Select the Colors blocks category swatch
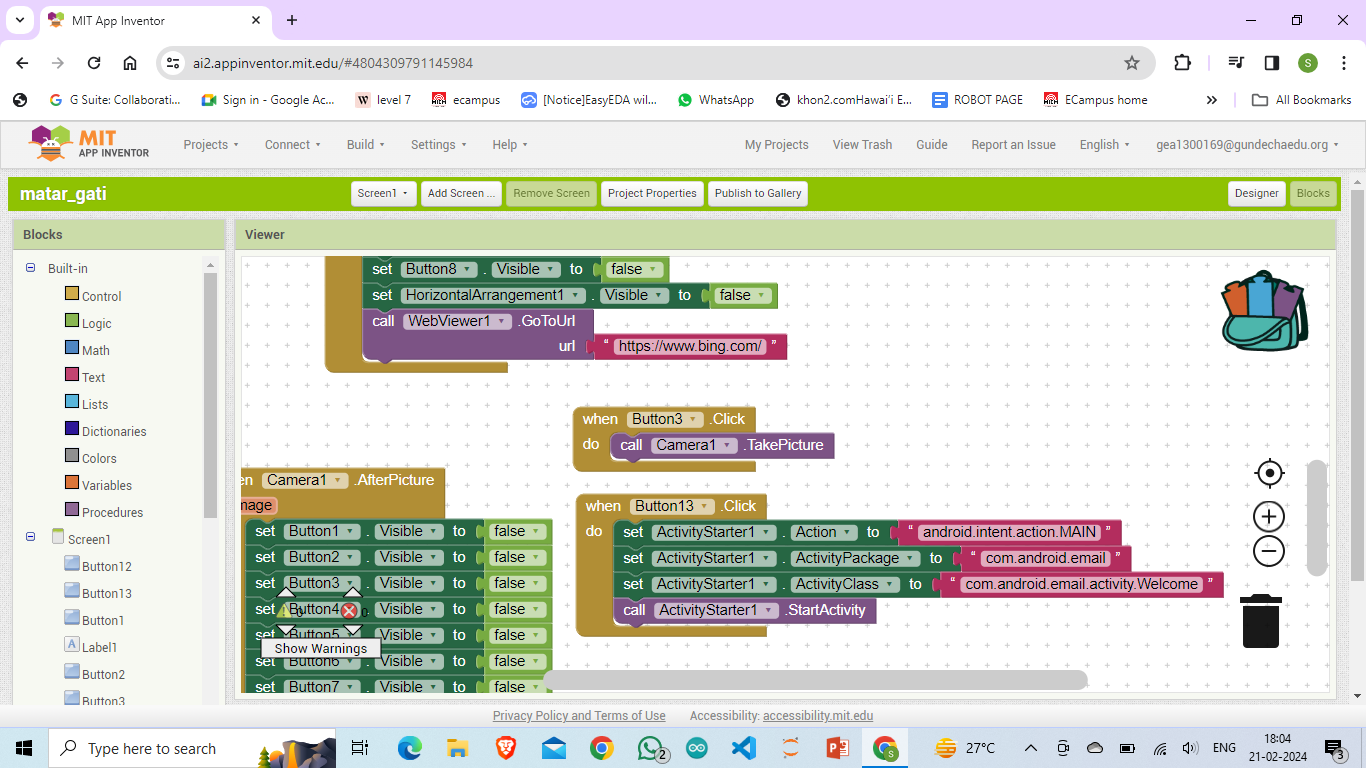Image resolution: width=1366 pixels, height=768 pixels. click(72, 456)
